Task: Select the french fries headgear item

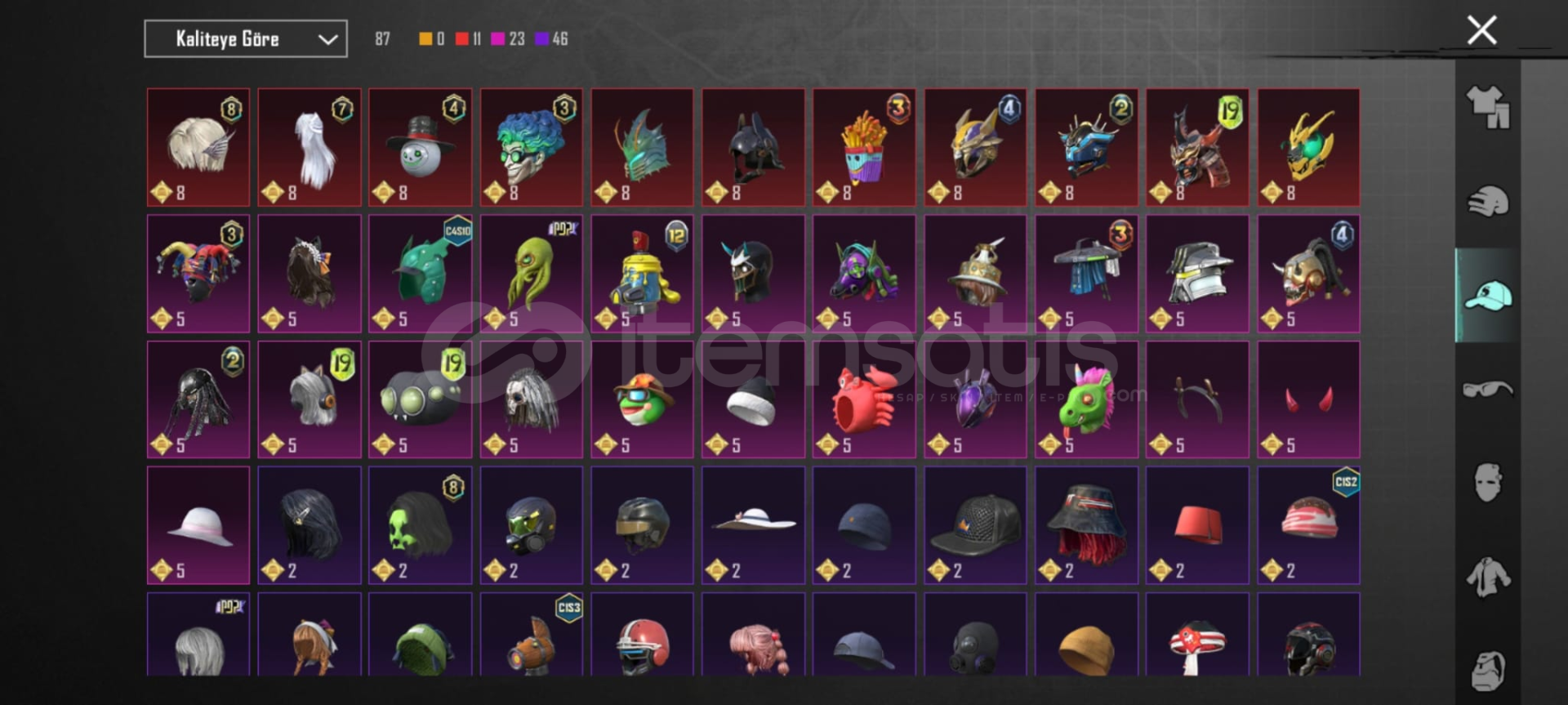Action: pos(864,147)
